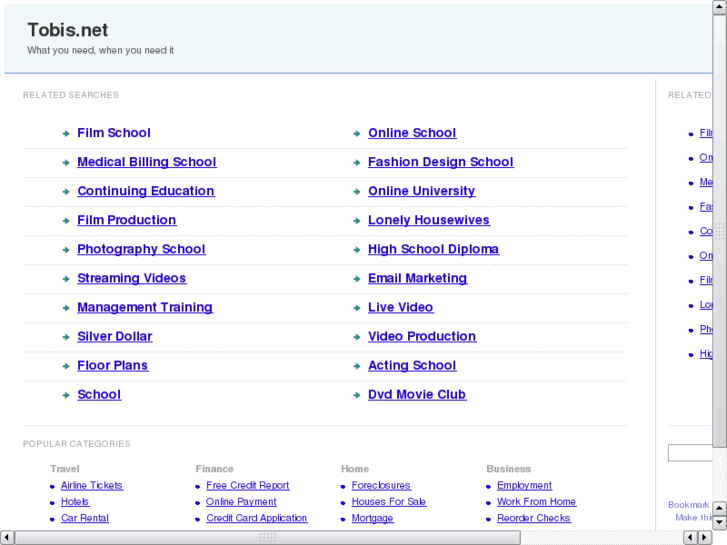
Task: Visit the Free Credit Report link
Action: [x=247, y=486]
